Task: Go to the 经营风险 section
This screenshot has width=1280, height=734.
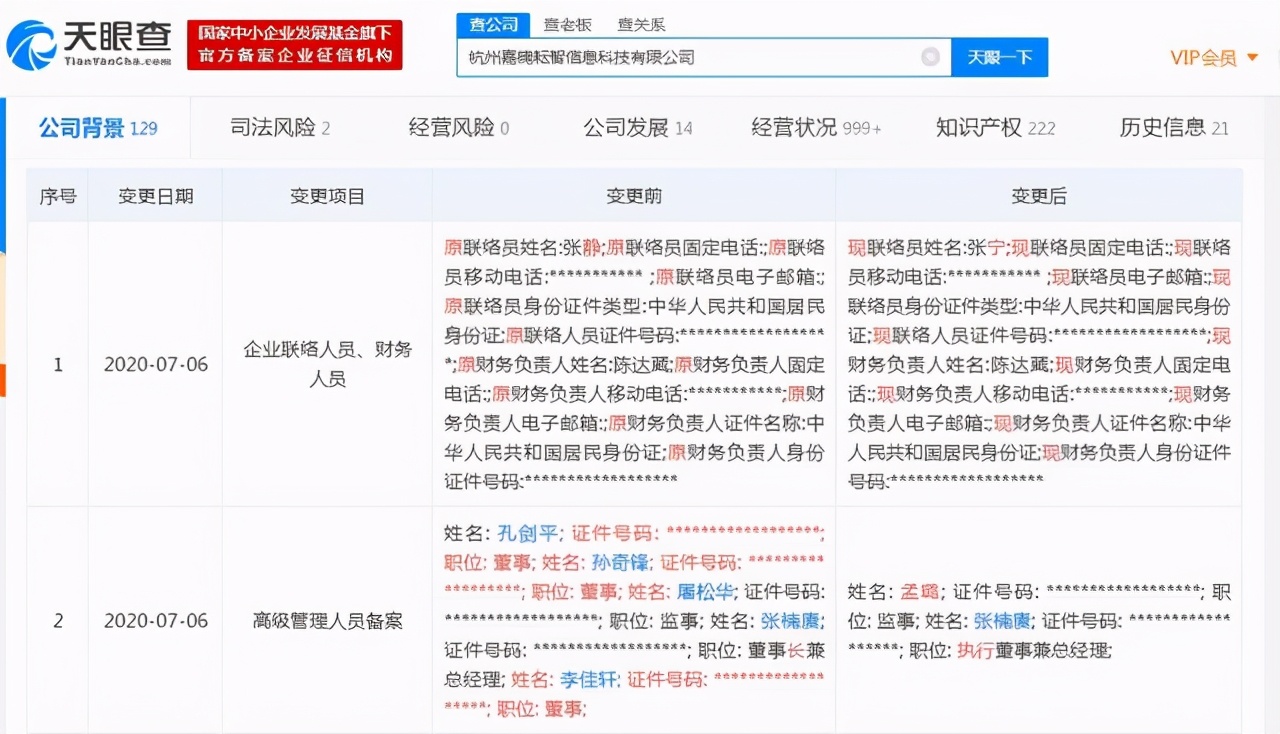Action: click(x=458, y=128)
